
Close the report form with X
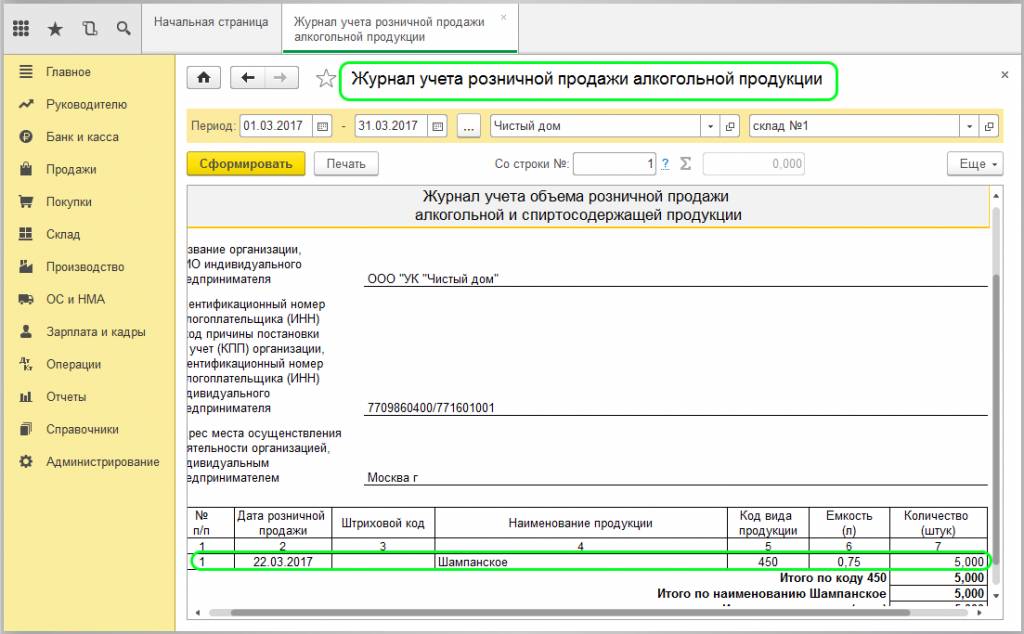click(x=1004, y=75)
